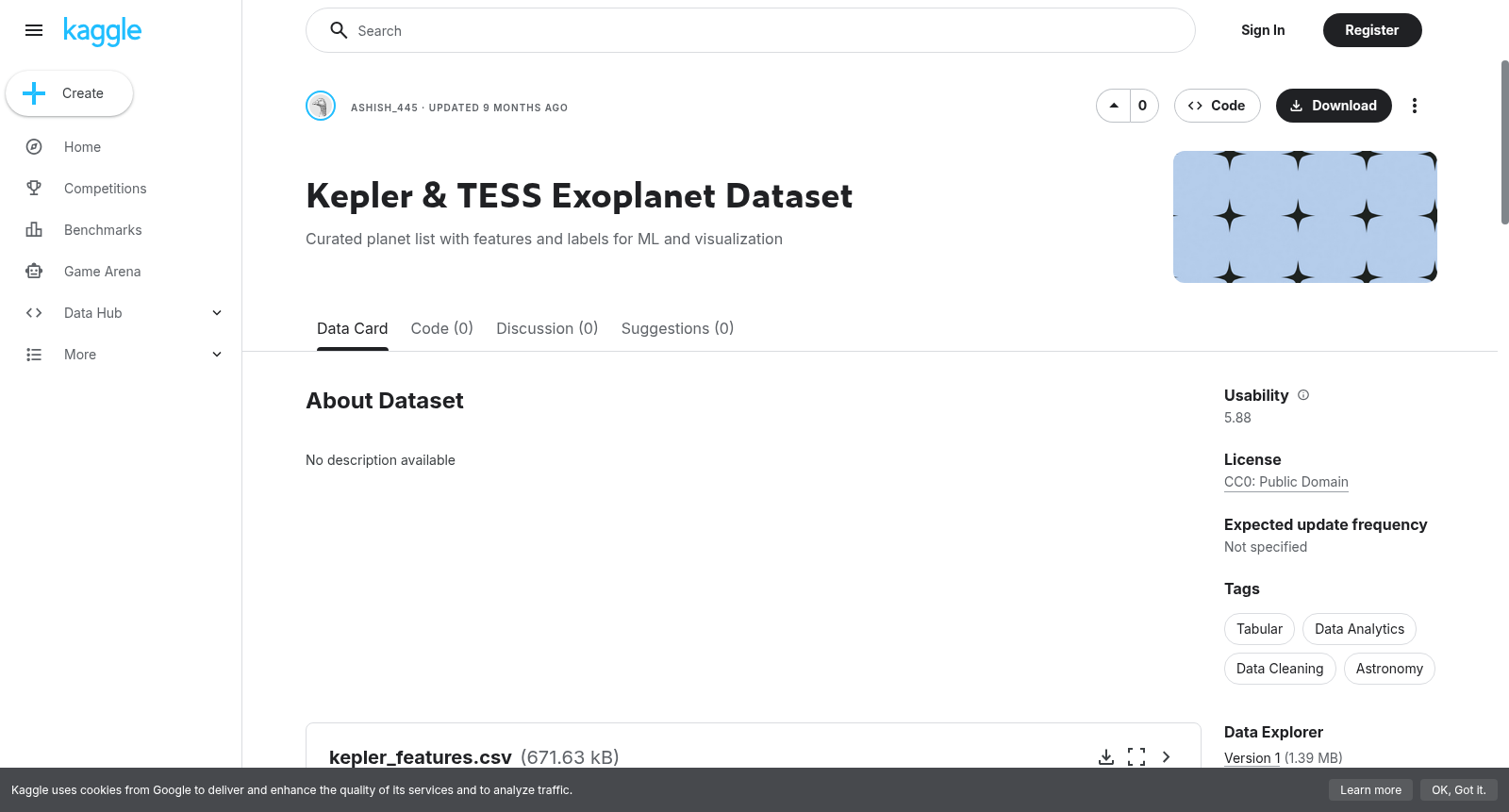Open Game Arena robot icon
This screenshot has height=812, width=1509.
34,272
